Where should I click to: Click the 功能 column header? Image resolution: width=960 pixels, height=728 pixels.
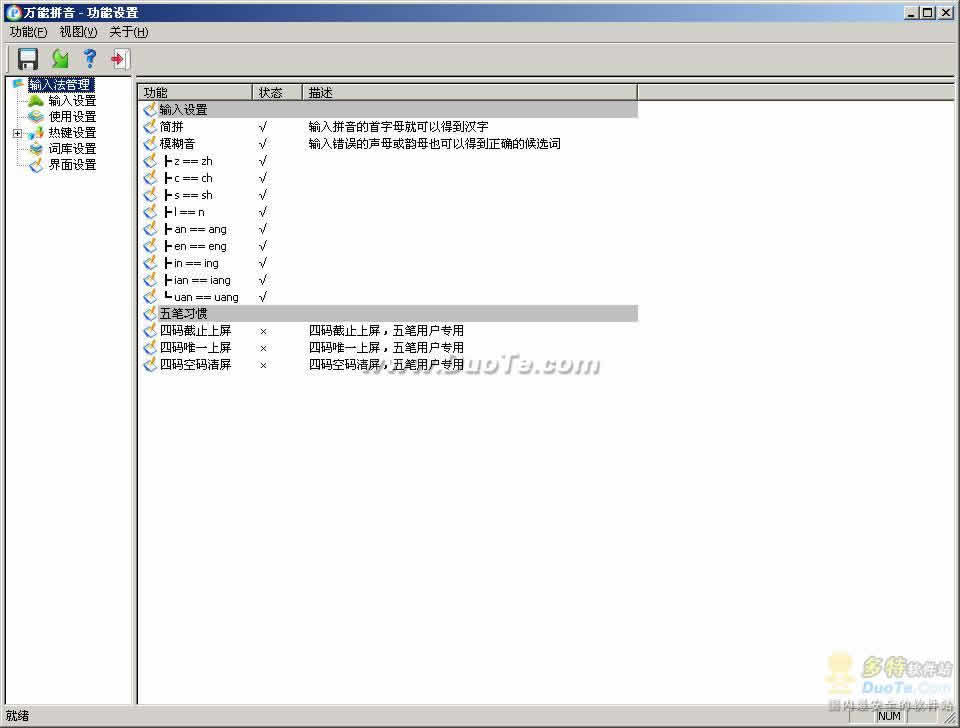click(x=195, y=92)
